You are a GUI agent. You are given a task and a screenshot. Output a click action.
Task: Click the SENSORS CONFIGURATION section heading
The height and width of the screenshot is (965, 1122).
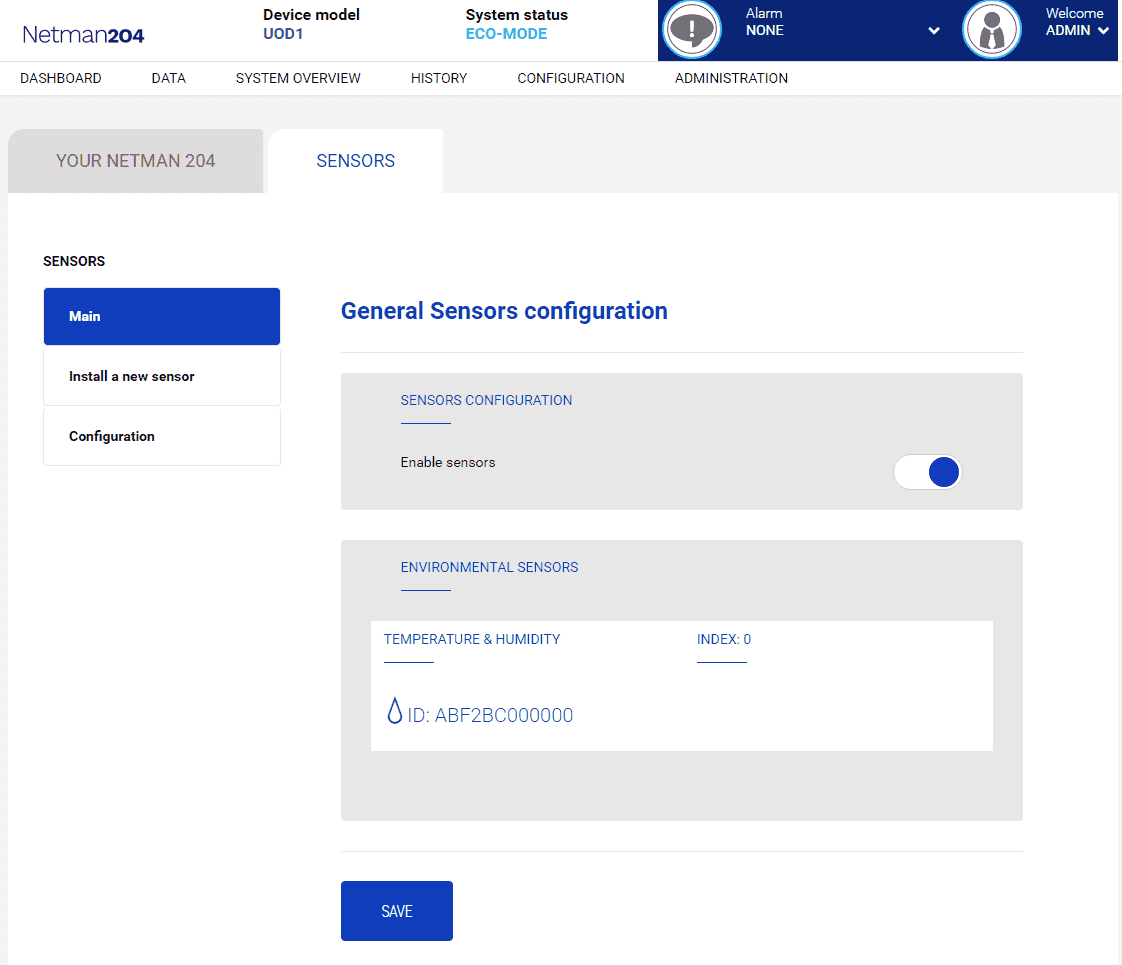(x=486, y=401)
